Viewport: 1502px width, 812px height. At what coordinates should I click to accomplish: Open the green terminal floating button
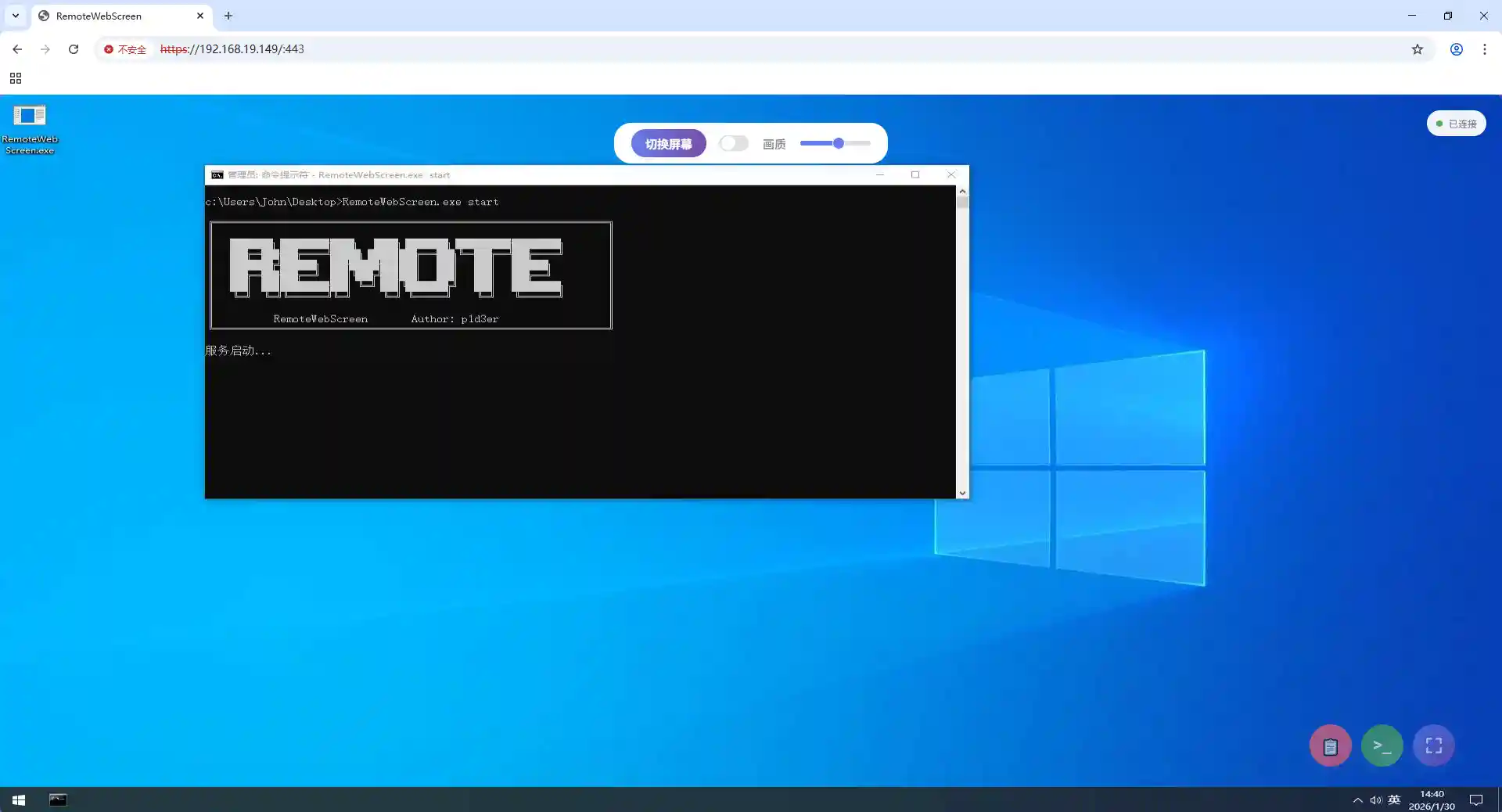(1382, 746)
